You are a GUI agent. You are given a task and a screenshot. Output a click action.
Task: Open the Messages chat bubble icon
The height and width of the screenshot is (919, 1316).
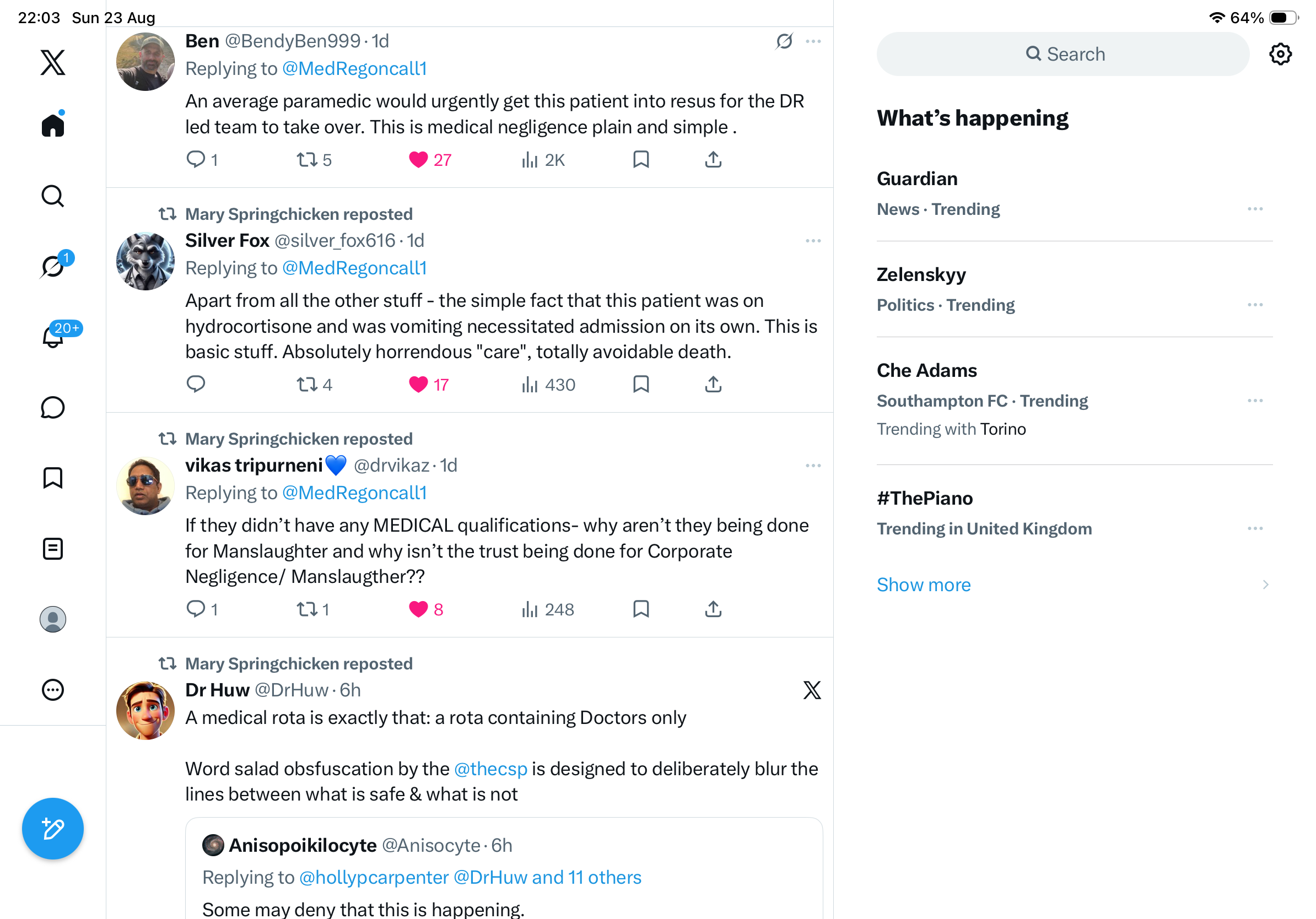pos(53,407)
